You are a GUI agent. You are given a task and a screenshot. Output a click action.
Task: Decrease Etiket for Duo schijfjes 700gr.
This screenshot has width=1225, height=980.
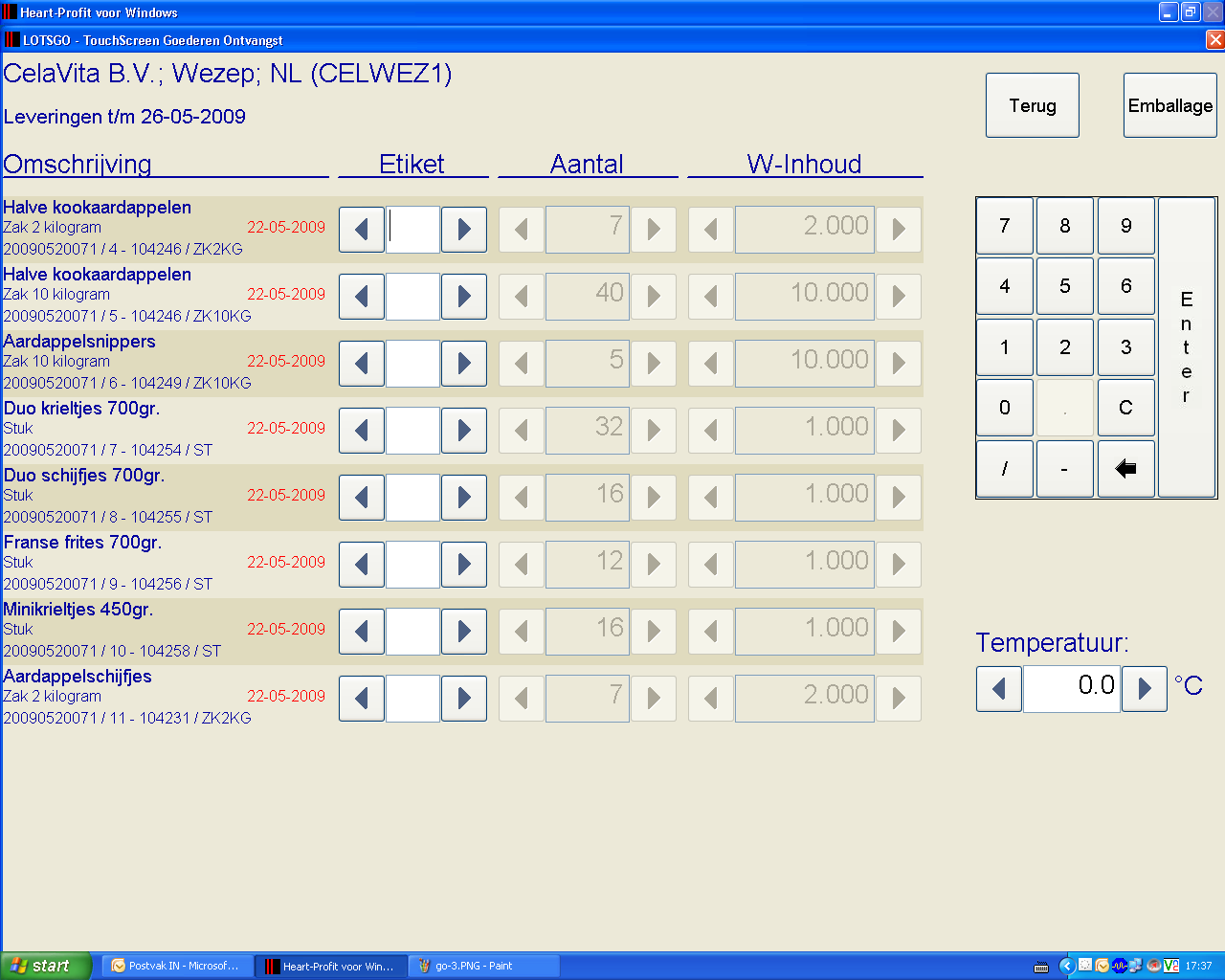pos(362,498)
